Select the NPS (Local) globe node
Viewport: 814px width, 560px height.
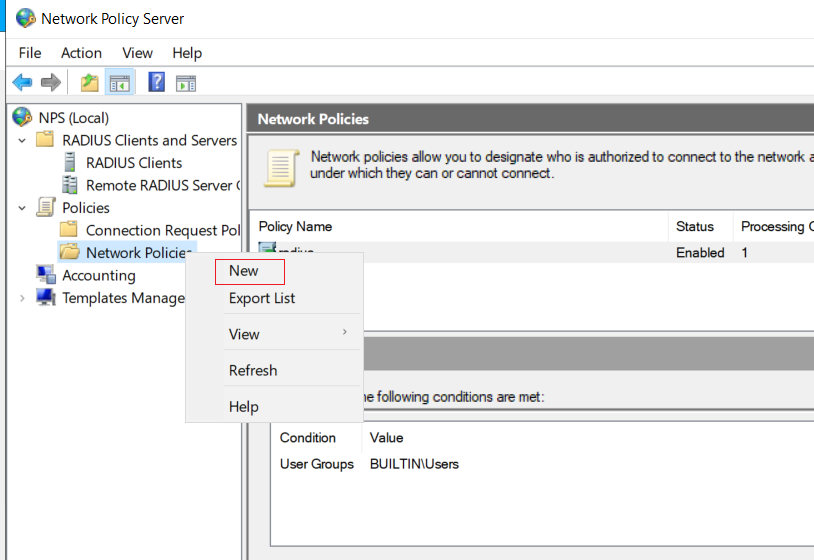[22, 117]
